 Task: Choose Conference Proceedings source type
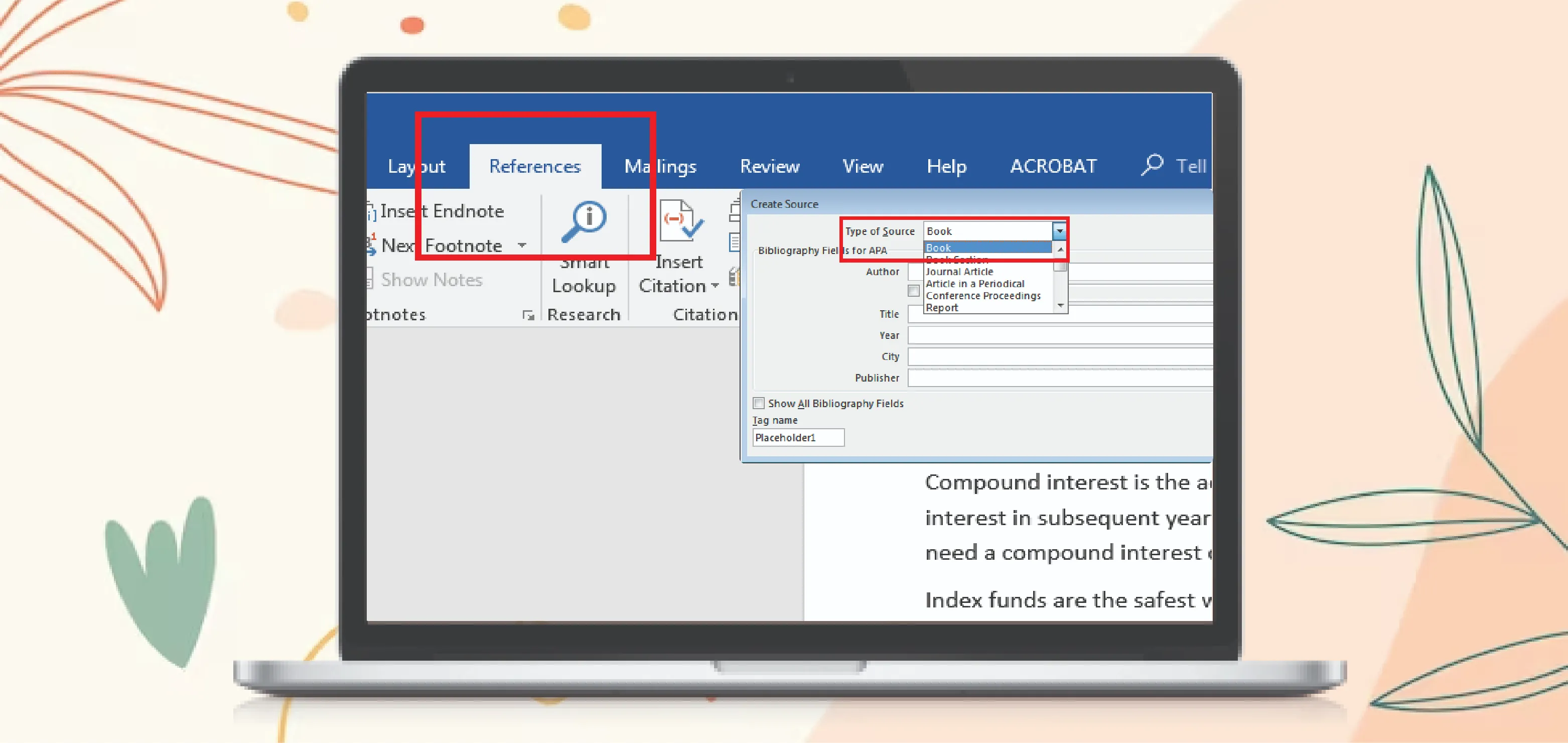click(983, 296)
